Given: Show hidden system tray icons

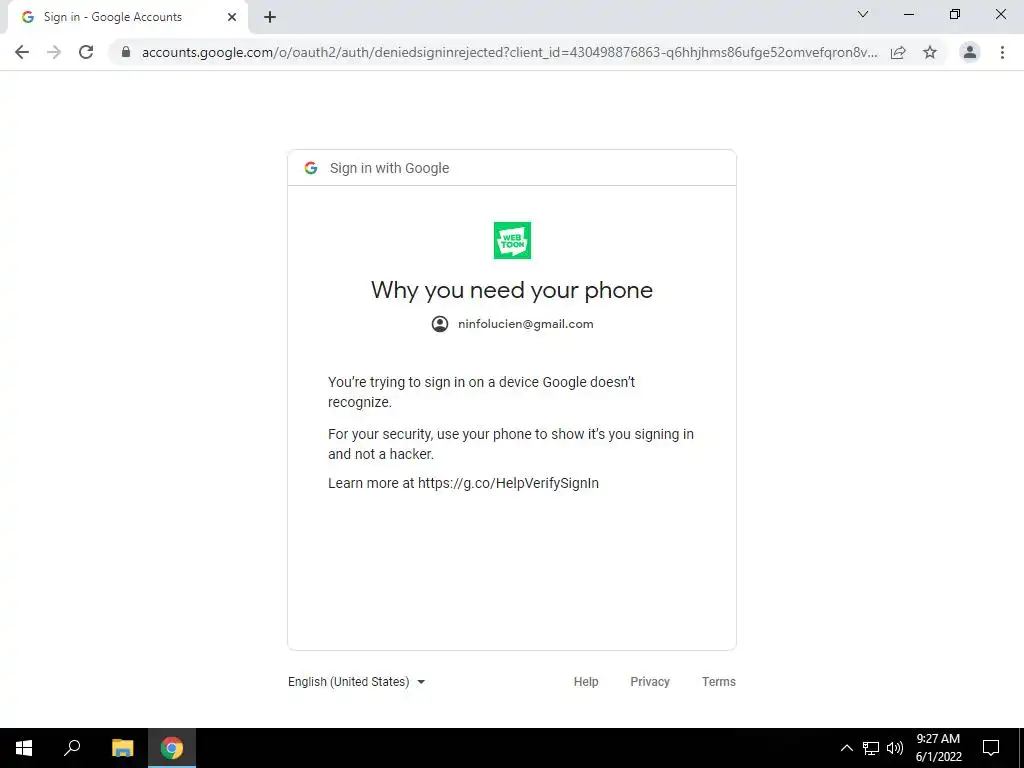Looking at the screenshot, I should tap(846, 748).
